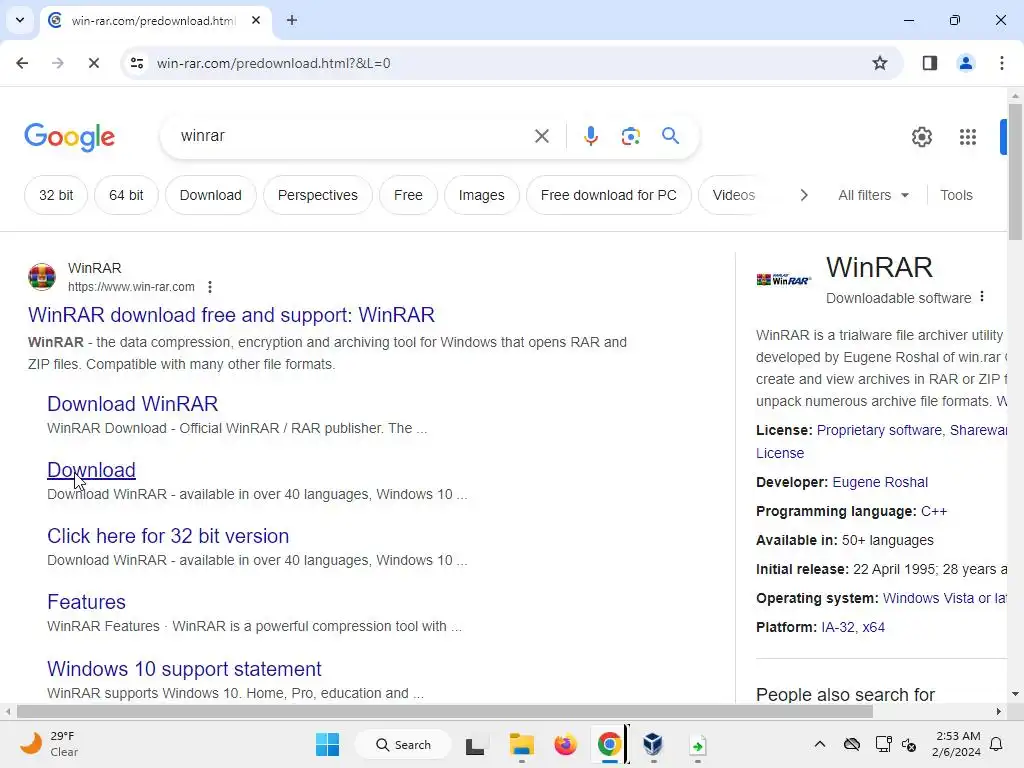Click the browser back arrow
This screenshot has width=1024, height=768.
tap(22, 63)
